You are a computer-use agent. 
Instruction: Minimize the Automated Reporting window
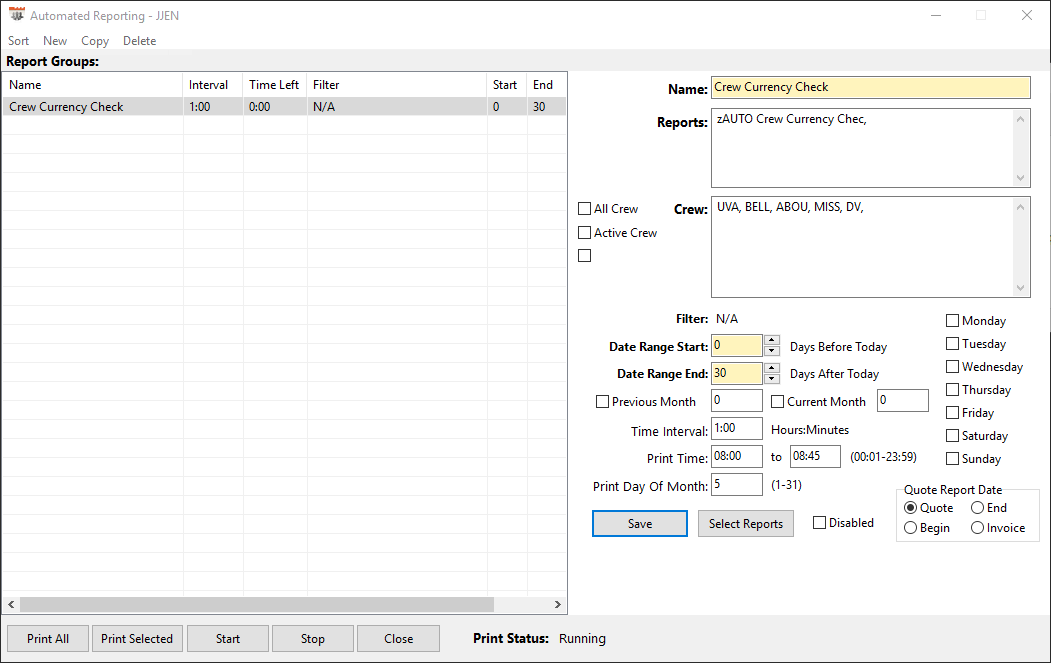coord(936,15)
